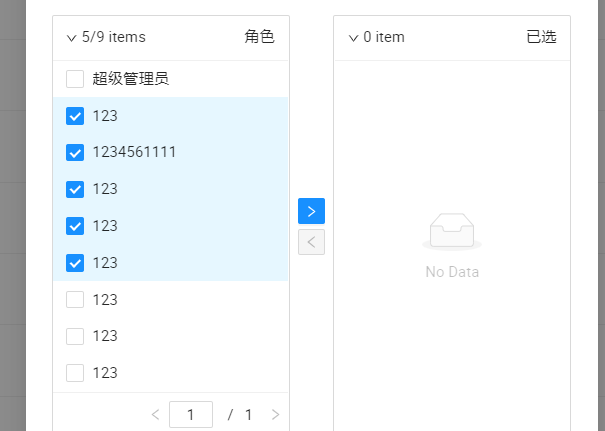Click the 已选 column title

pyautogui.click(x=541, y=37)
